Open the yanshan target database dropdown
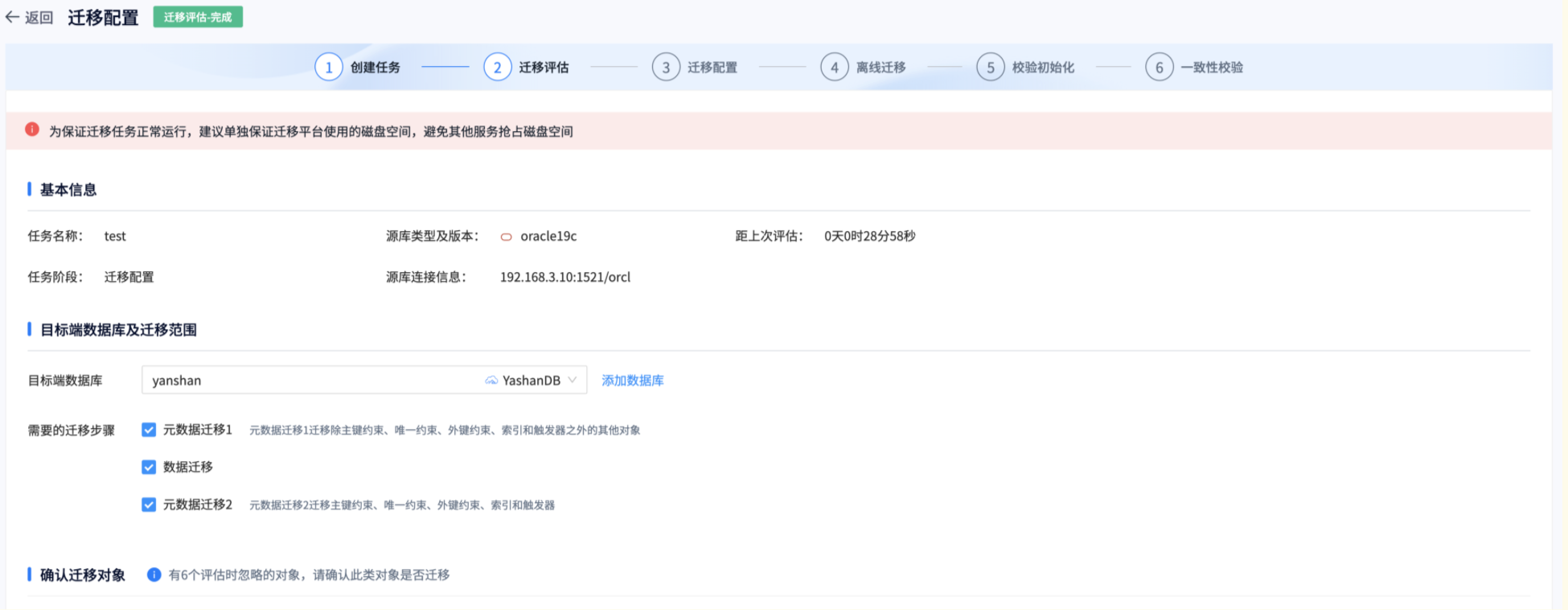The image size is (1568, 610). coord(364,380)
